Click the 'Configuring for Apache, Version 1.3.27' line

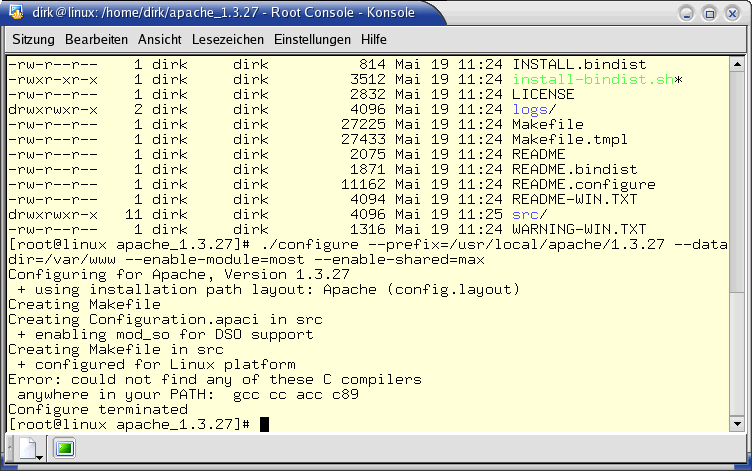coord(179,275)
